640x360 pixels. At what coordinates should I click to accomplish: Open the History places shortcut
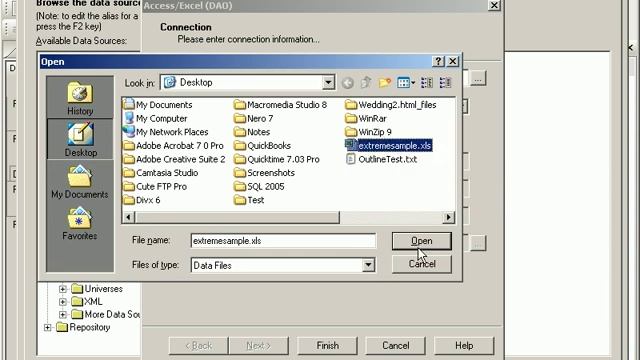[80, 98]
